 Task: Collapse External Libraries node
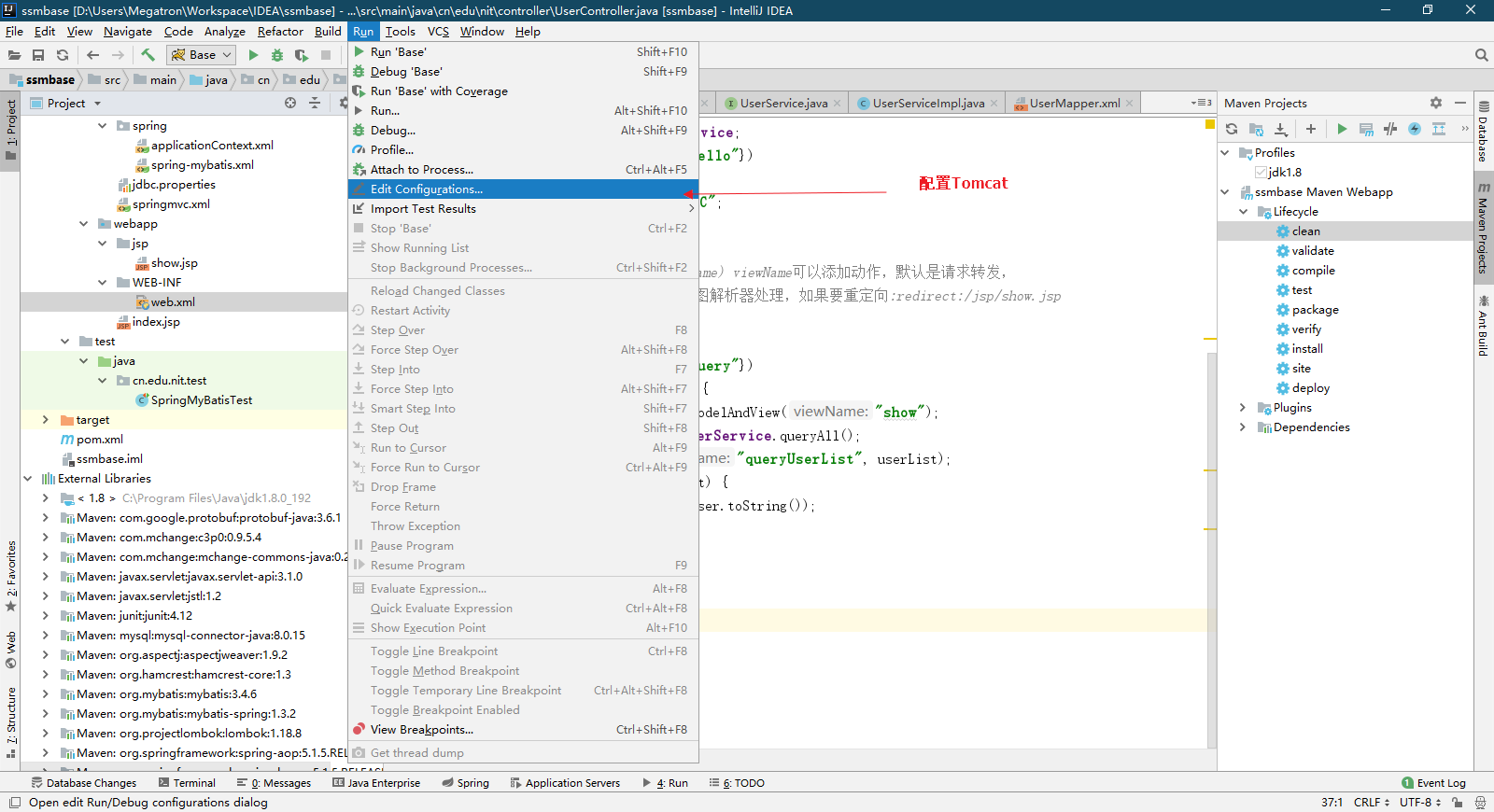pyautogui.click(x=27, y=479)
